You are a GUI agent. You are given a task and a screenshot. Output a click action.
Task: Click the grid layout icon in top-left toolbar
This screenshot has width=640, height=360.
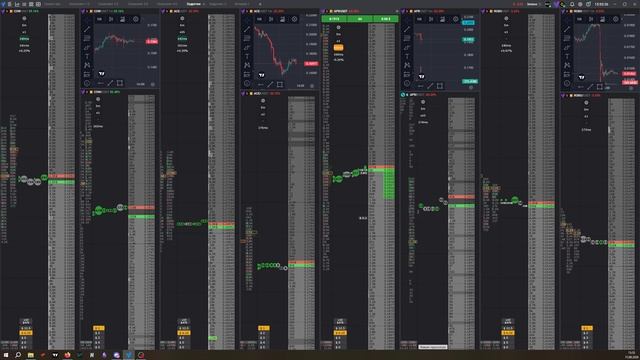(x=38, y=4)
